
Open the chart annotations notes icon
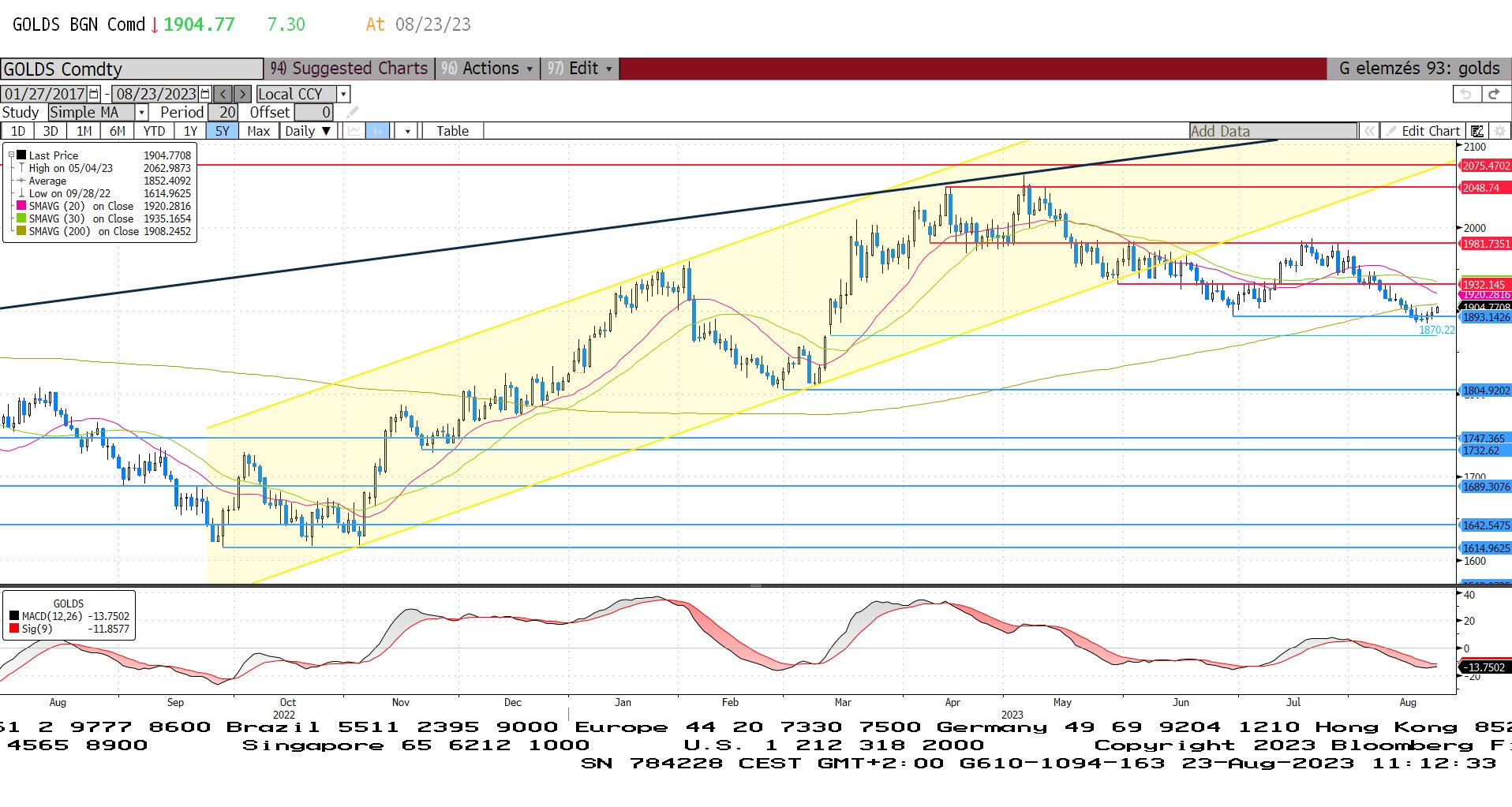tap(1476, 131)
